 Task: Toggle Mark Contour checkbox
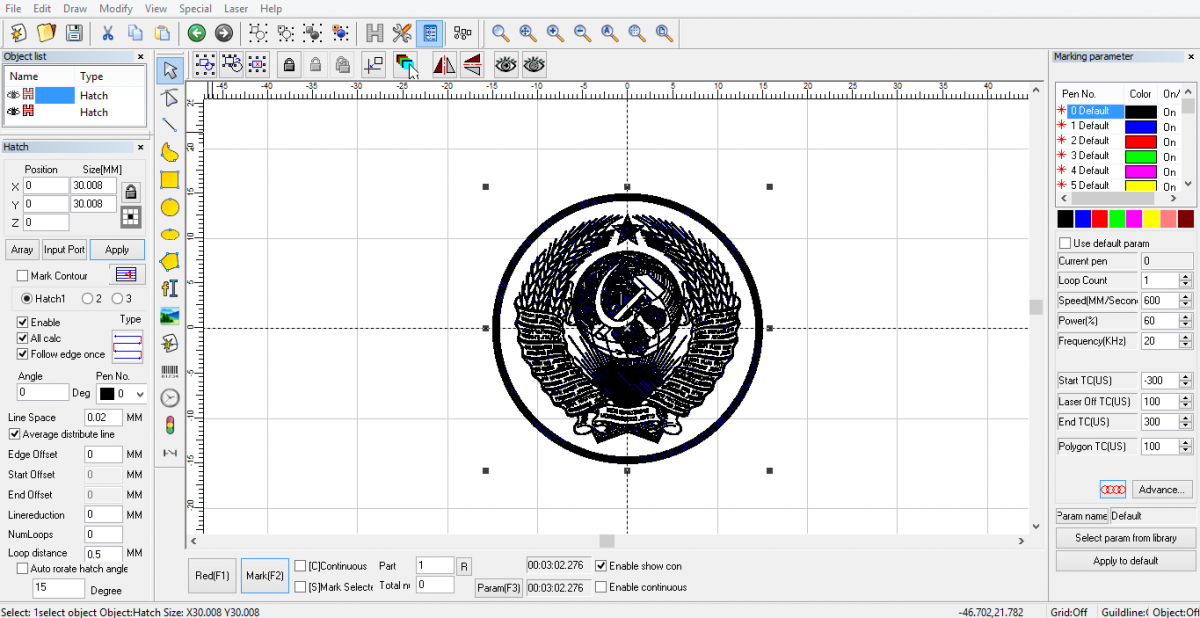23,276
